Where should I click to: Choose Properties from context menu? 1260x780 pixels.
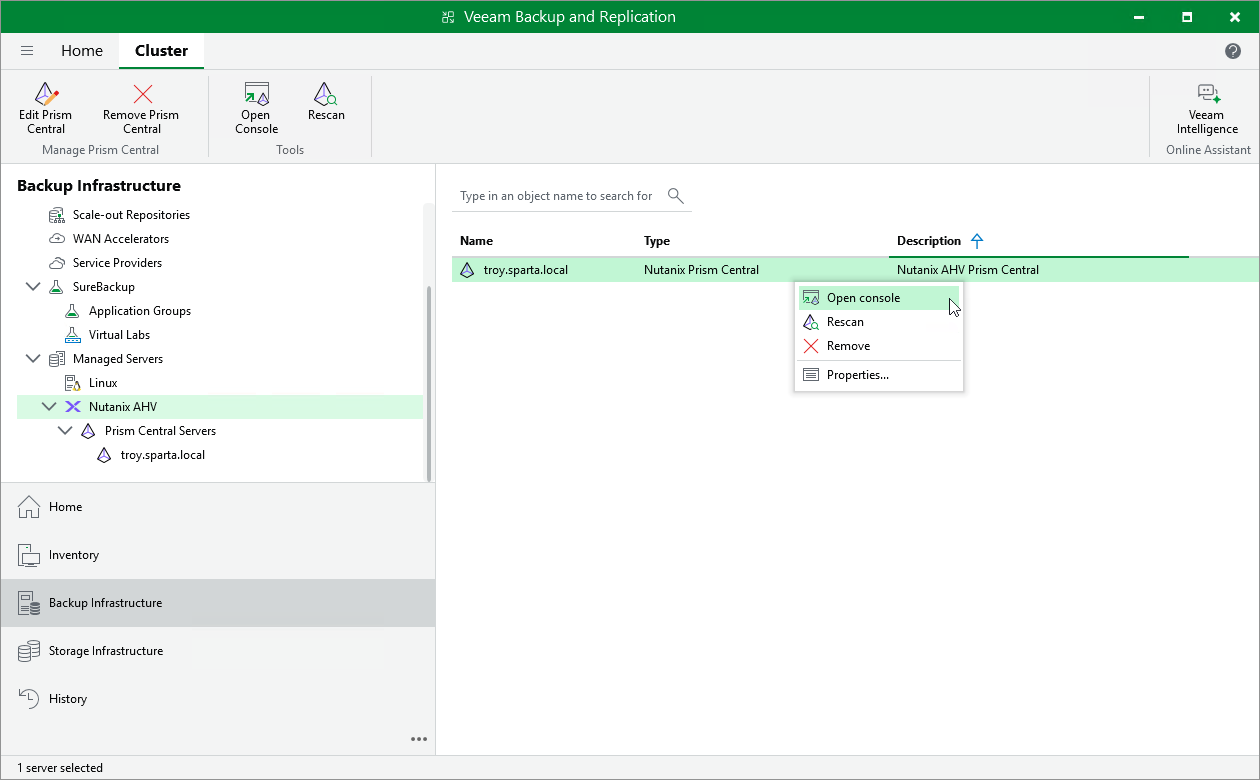(x=879, y=375)
